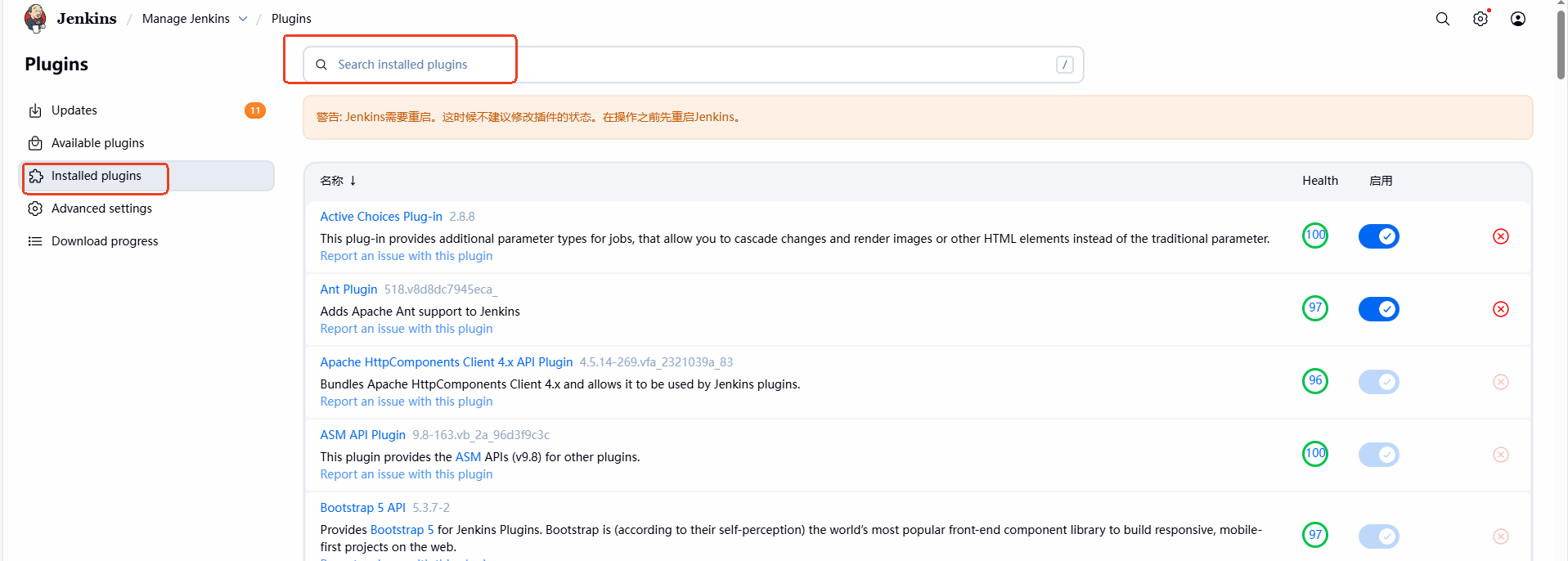Report an issue for ASM API Plugin
This screenshot has height=561, width=1568.
(x=407, y=474)
